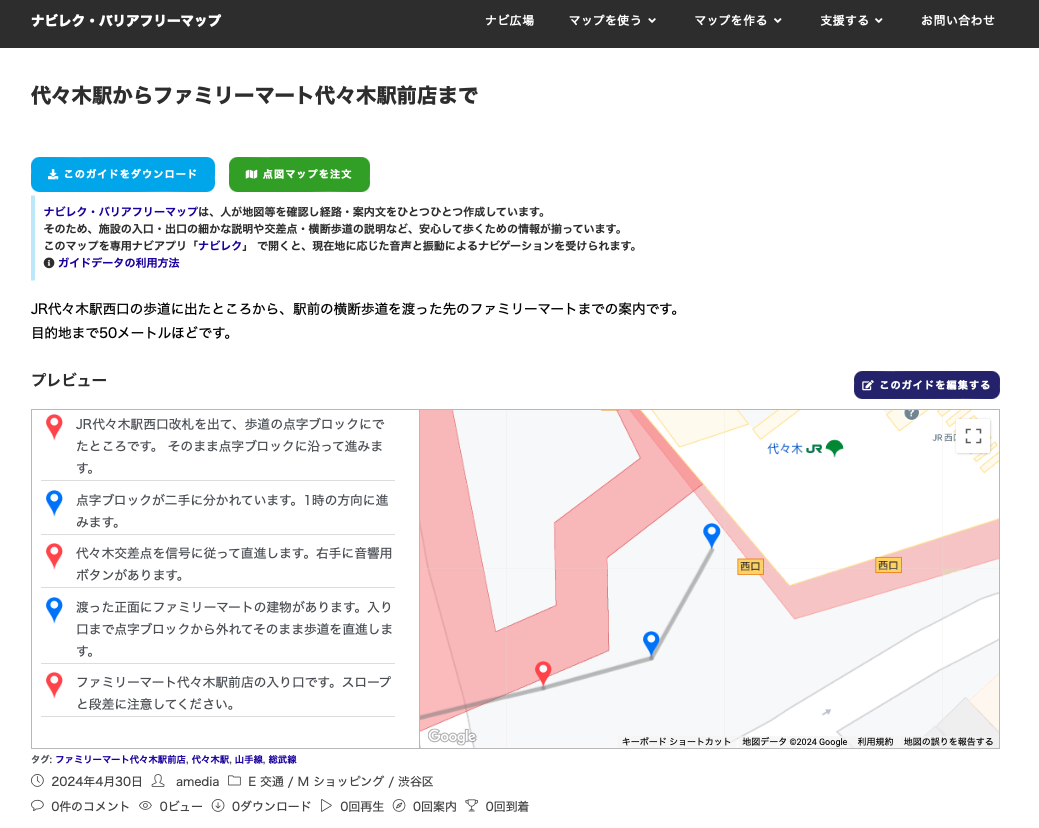Toggle fullscreen view on the map
Viewport: 1039px width, 828px height.
click(973, 436)
